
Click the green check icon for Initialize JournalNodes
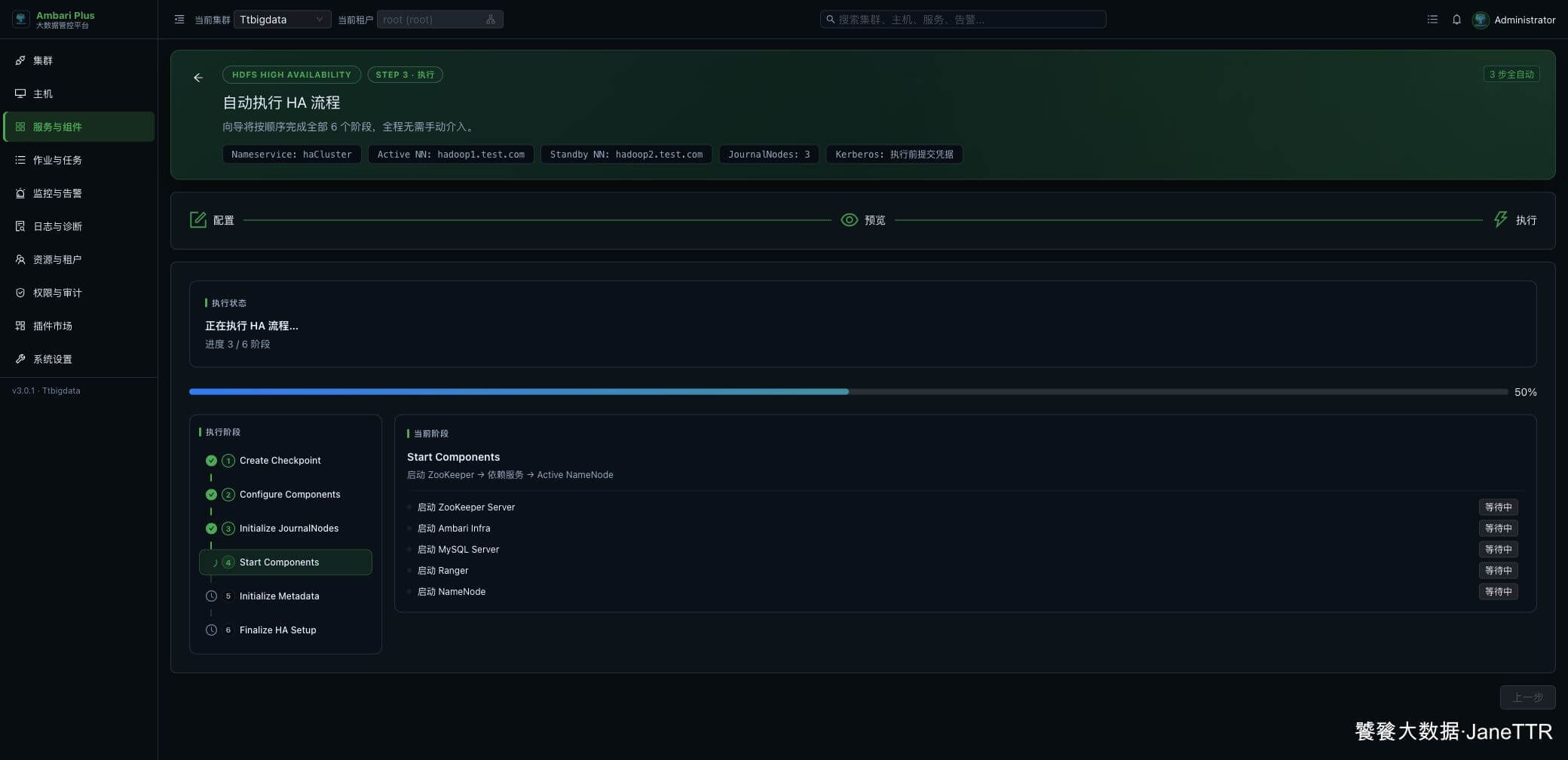(211, 529)
